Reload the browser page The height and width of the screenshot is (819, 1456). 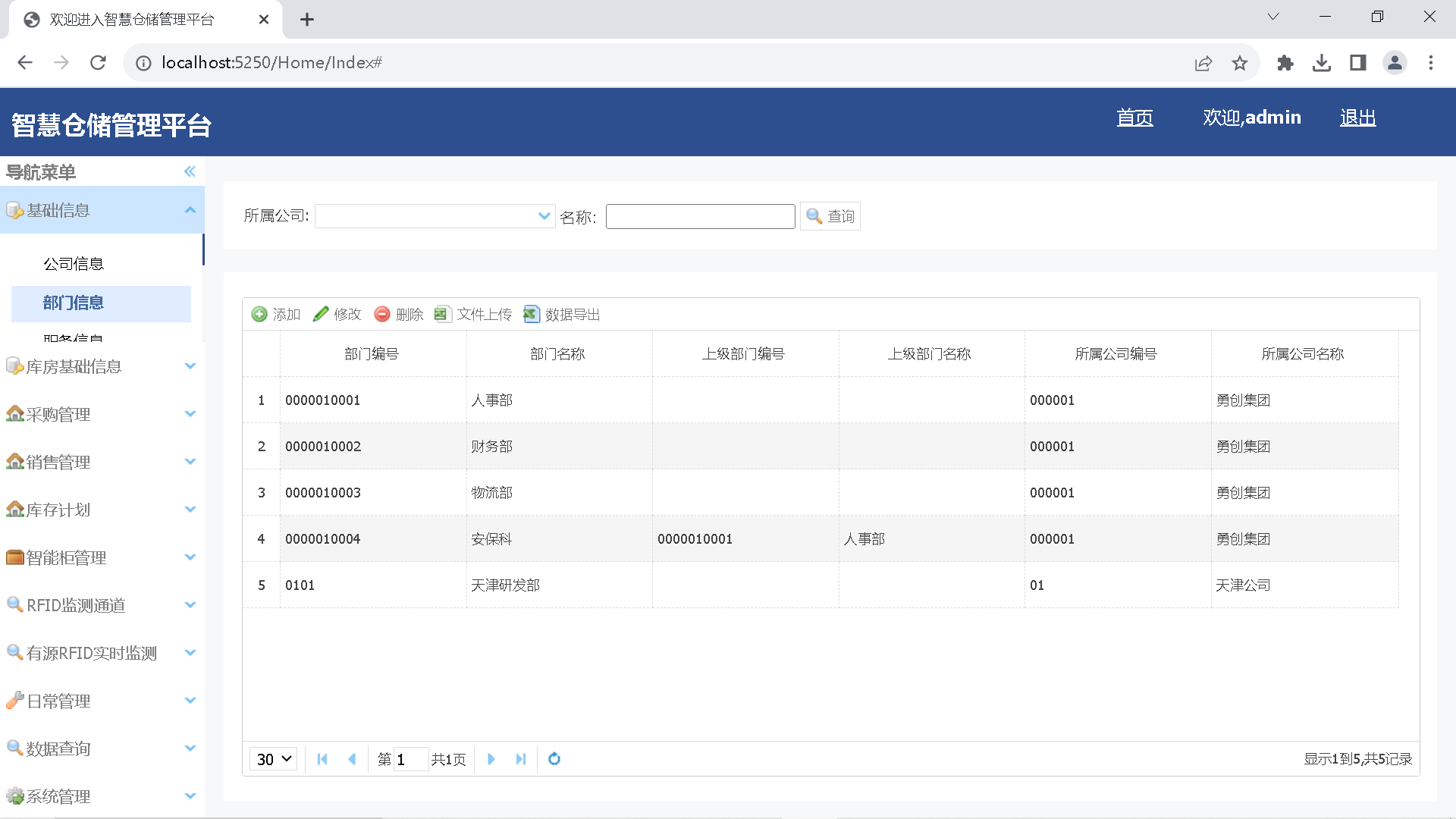(x=98, y=63)
